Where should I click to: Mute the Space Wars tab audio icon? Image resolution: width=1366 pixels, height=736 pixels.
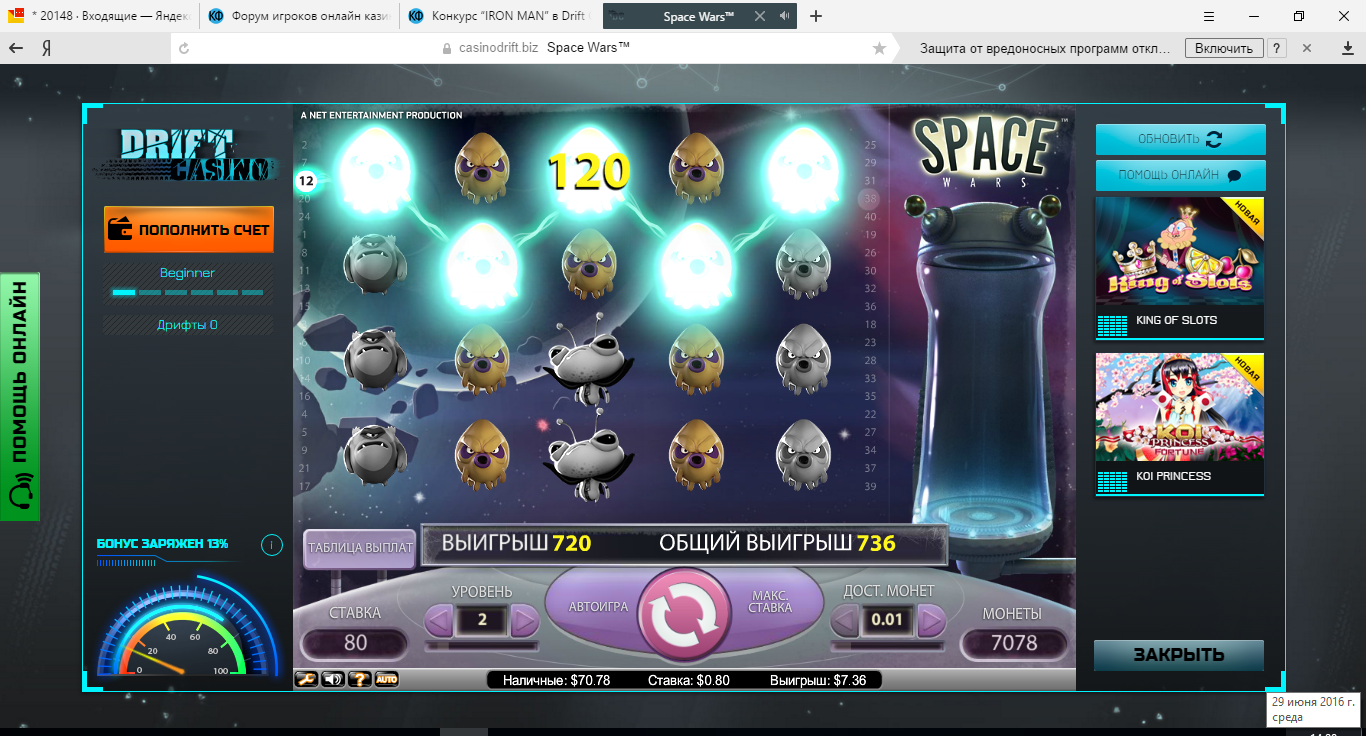point(784,16)
